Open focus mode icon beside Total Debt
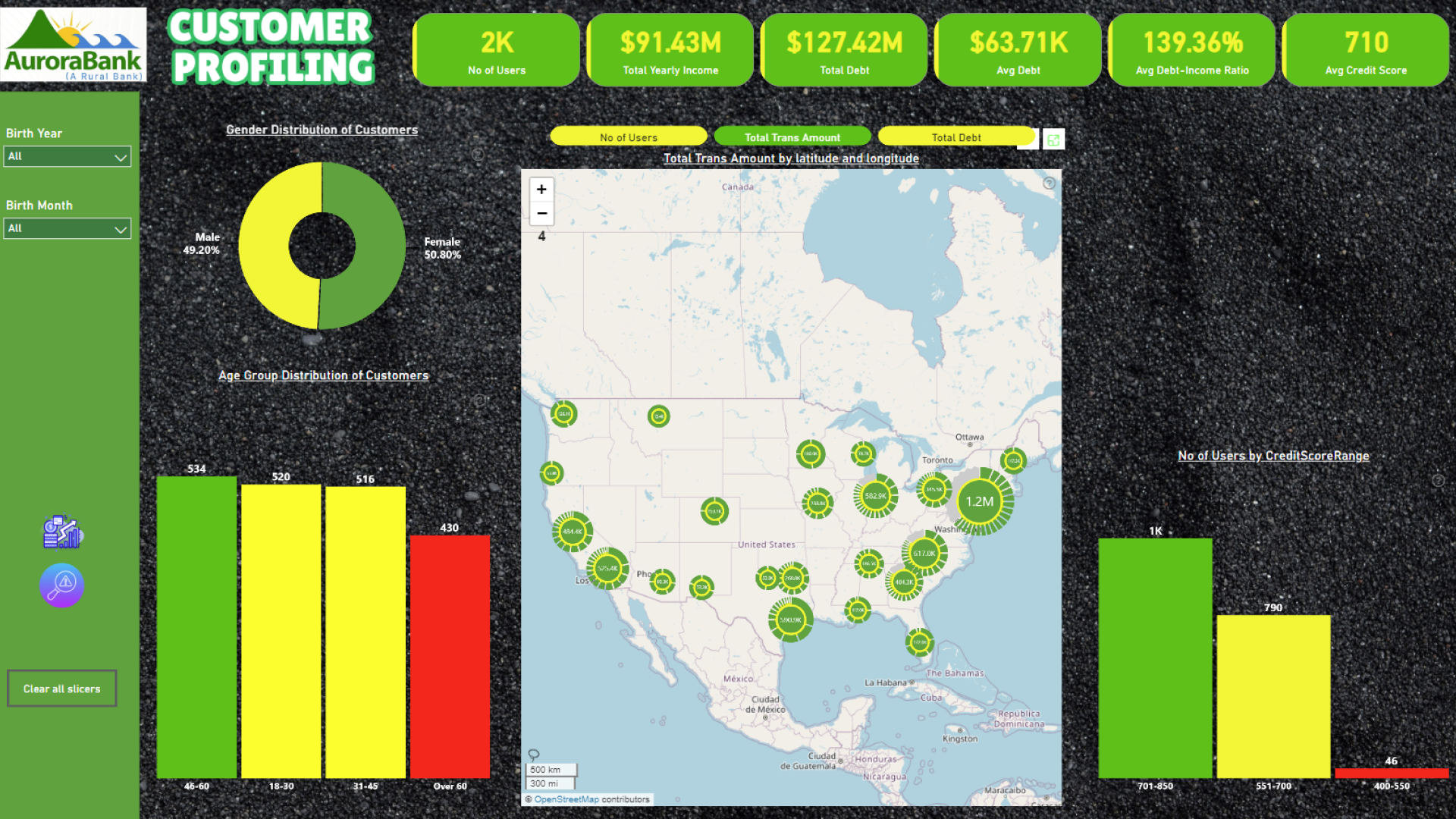1456x819 pixels. click(1053, 140)
